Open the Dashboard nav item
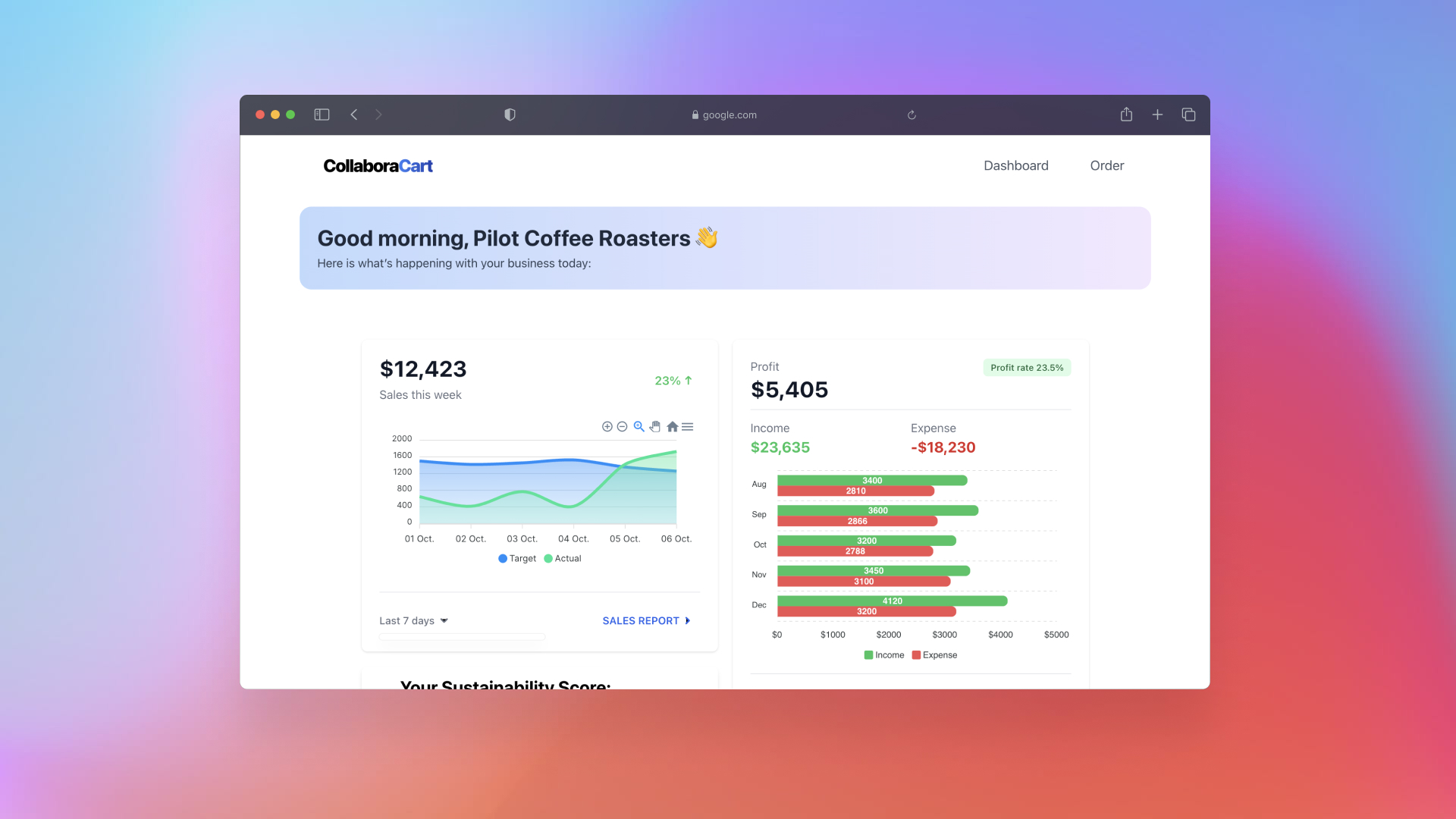The height and width of the screenshot is (819, 1456). pyautogui.click(x=1015, y=166)
